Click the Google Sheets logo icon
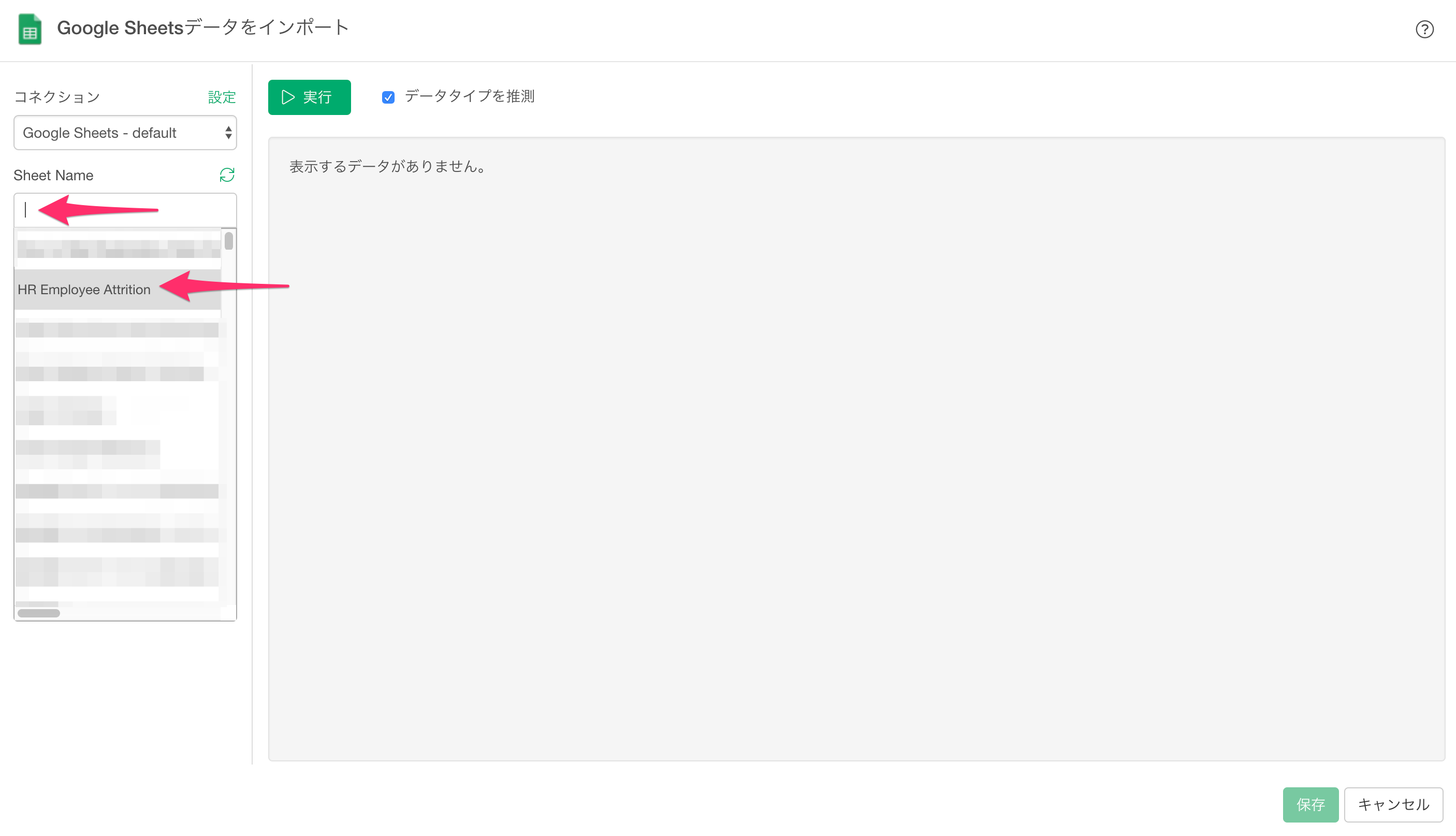This screenshot has width=1456, height=836. tap(30, 28)
